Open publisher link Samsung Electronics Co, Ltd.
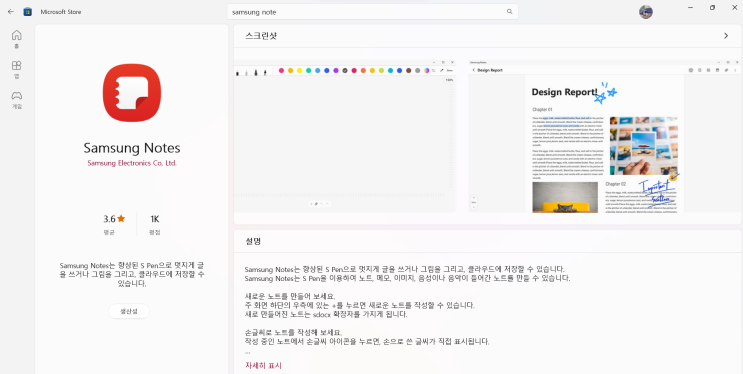This screenshot has height=374, width=743. coord(132,163)
